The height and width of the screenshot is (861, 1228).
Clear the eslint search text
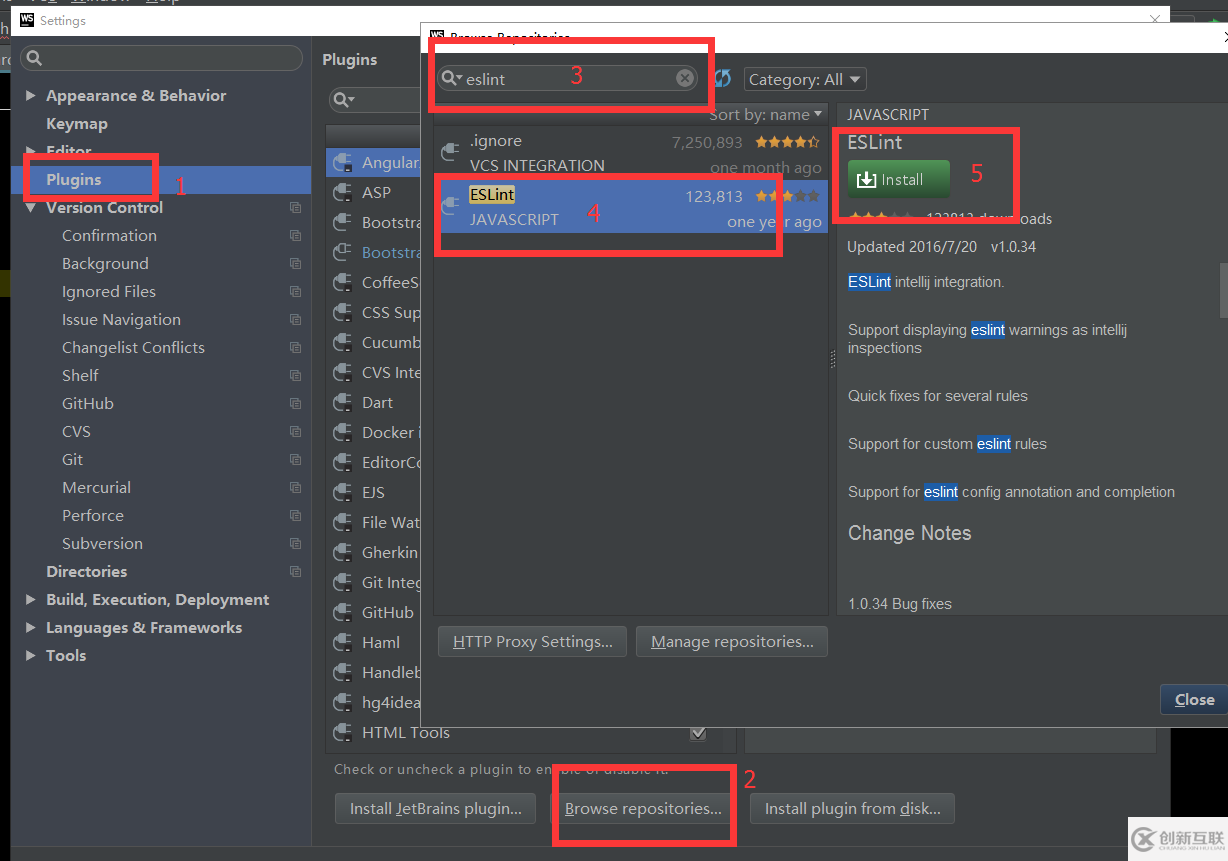[685, 78]
